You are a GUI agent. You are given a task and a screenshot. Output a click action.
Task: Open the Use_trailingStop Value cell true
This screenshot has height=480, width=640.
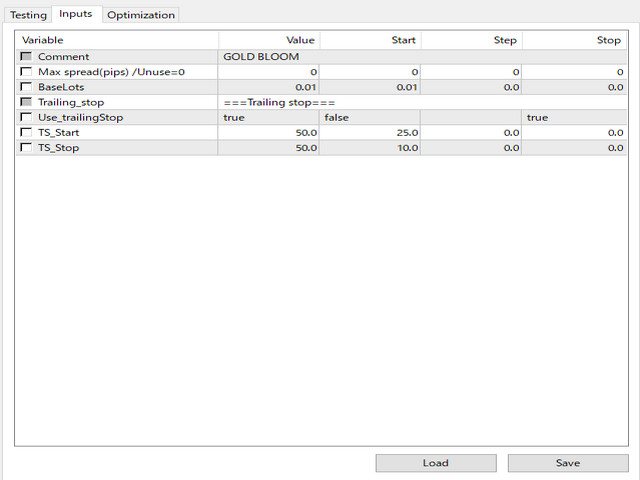tap(269, 118)
